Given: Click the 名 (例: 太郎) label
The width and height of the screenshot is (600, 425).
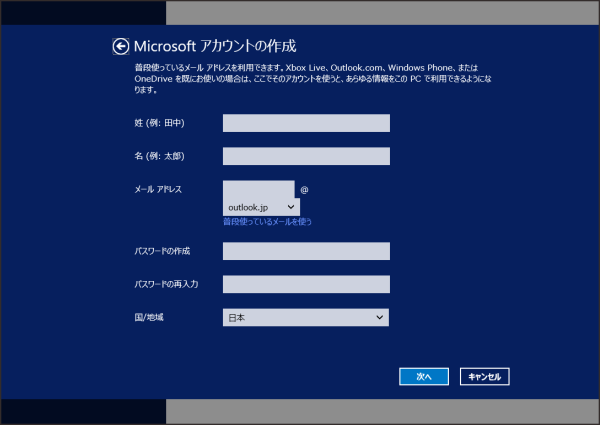Looking at the screenshot, I should tap(160, 156).
